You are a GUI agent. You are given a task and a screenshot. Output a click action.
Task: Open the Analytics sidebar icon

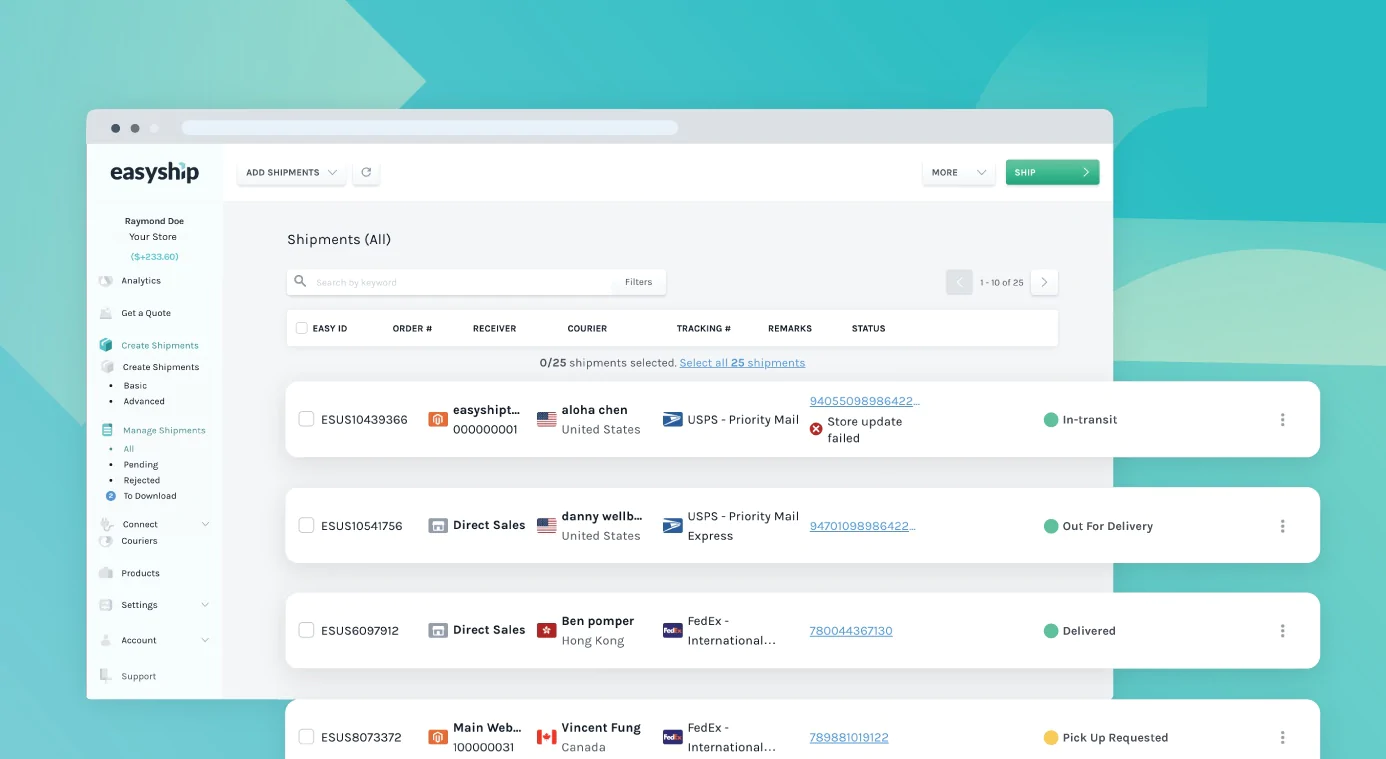[106, 281]
